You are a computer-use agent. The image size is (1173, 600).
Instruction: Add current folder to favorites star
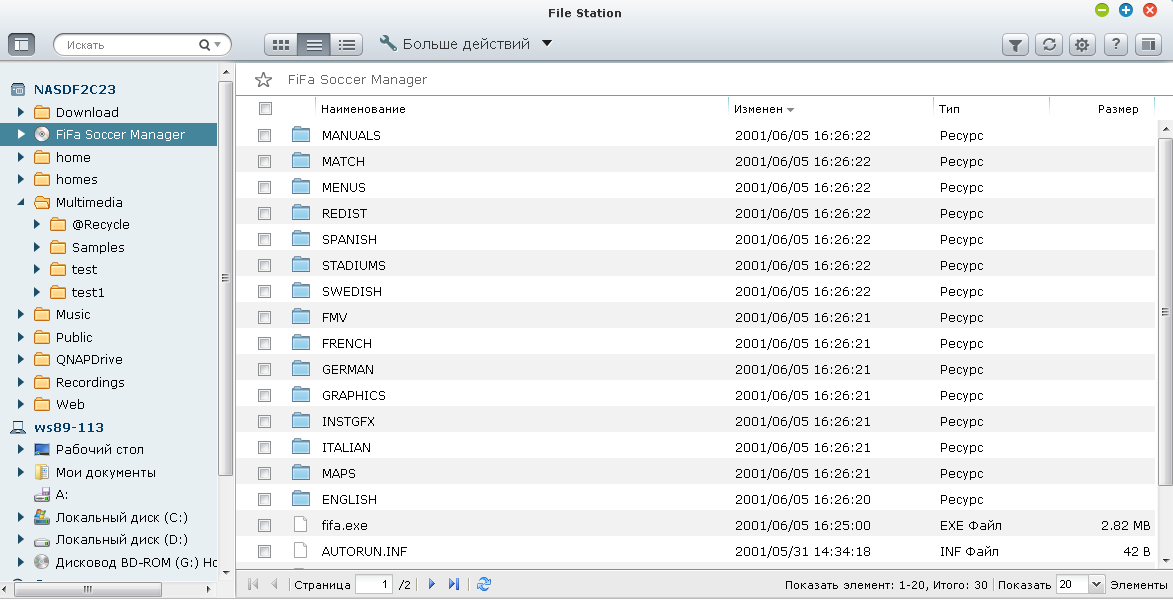263,79
